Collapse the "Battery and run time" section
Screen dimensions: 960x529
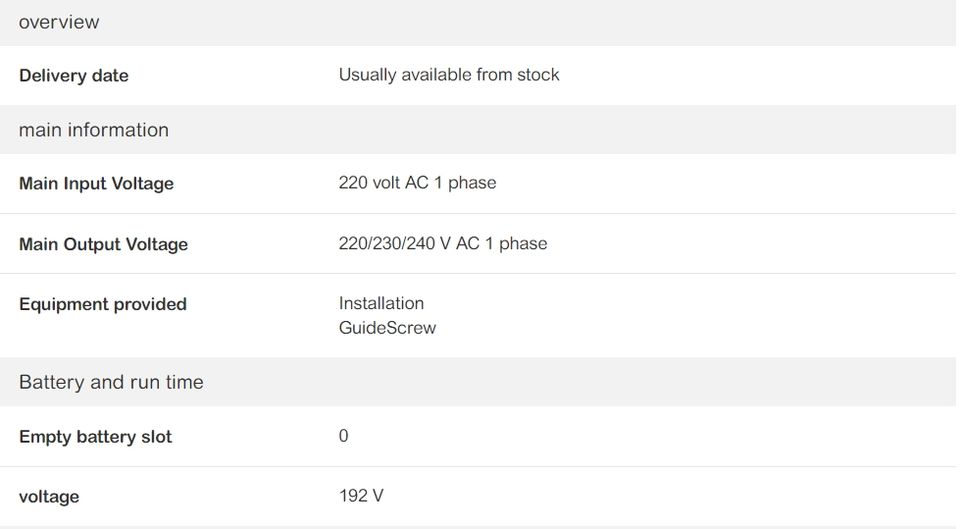[111, 382]
